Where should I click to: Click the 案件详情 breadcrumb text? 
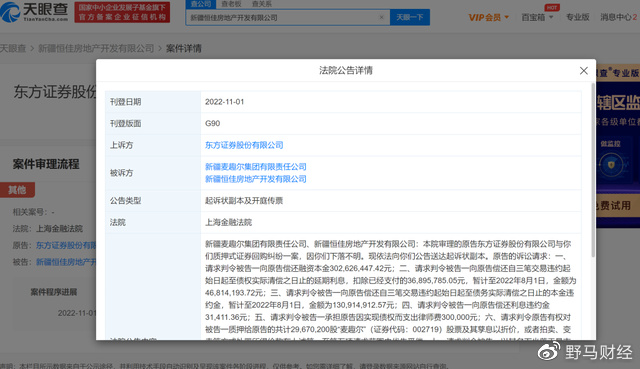[184, 48]
